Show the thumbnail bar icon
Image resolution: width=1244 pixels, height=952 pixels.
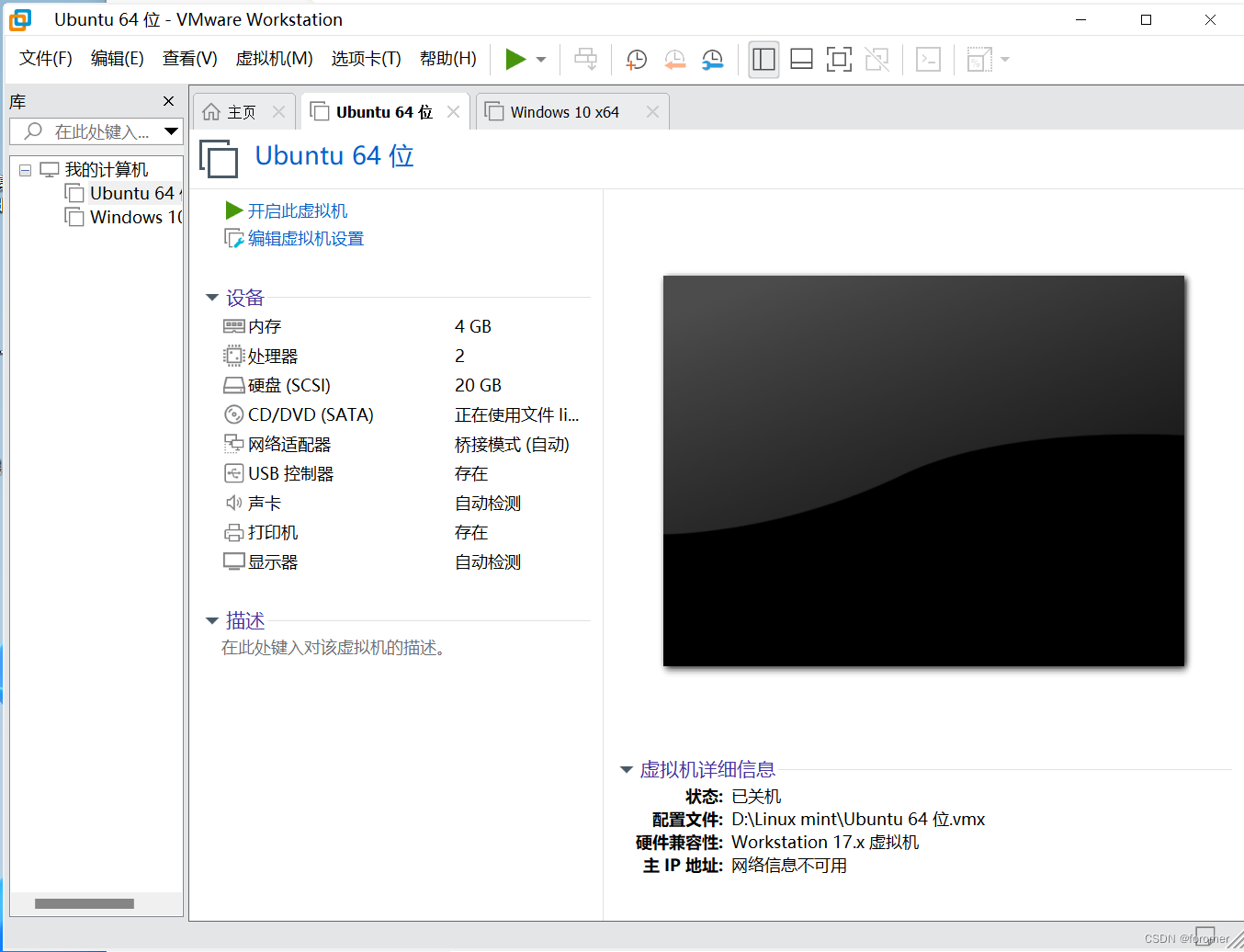click(x=800, y=58)
